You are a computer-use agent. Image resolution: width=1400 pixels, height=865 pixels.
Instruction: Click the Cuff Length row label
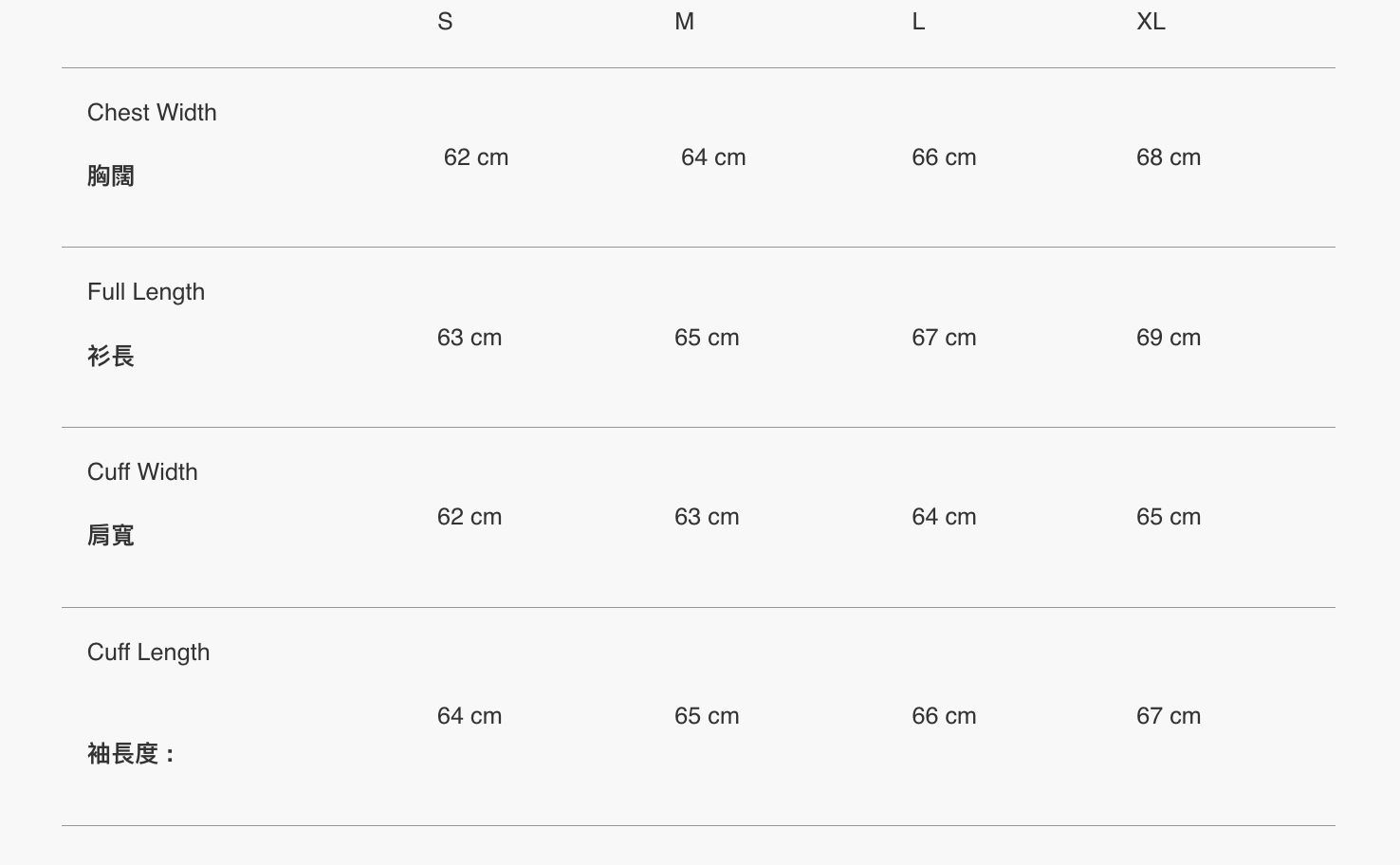point(148,653)
